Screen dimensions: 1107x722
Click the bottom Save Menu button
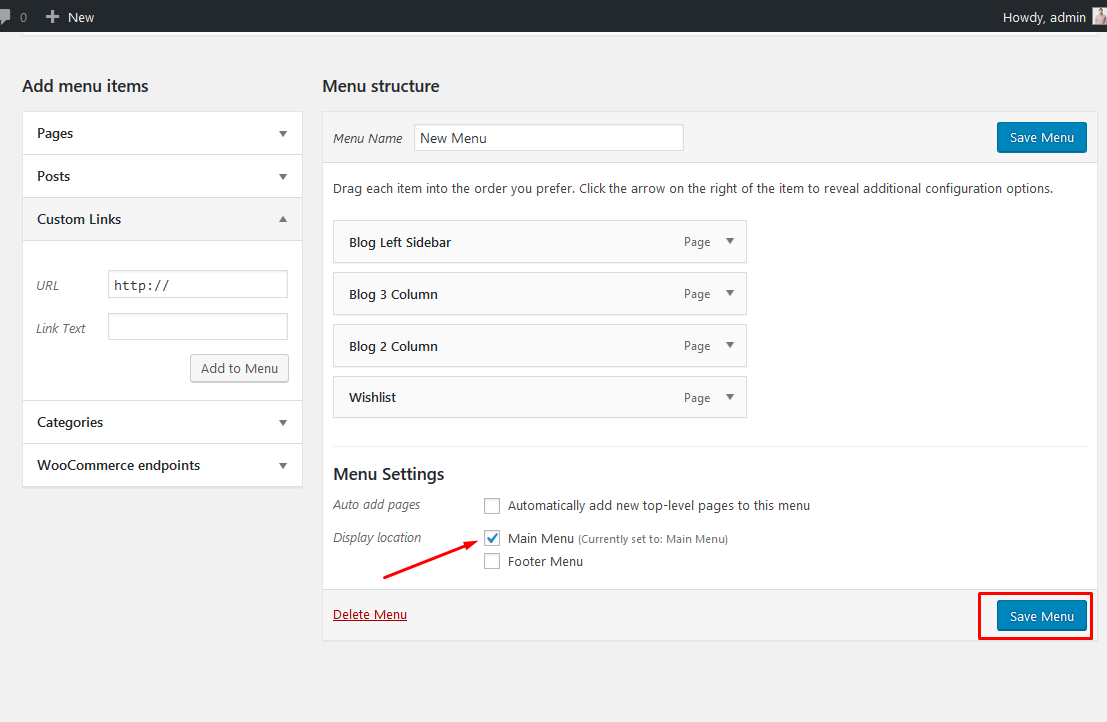pyautogui.click(x=1041, y=616)
